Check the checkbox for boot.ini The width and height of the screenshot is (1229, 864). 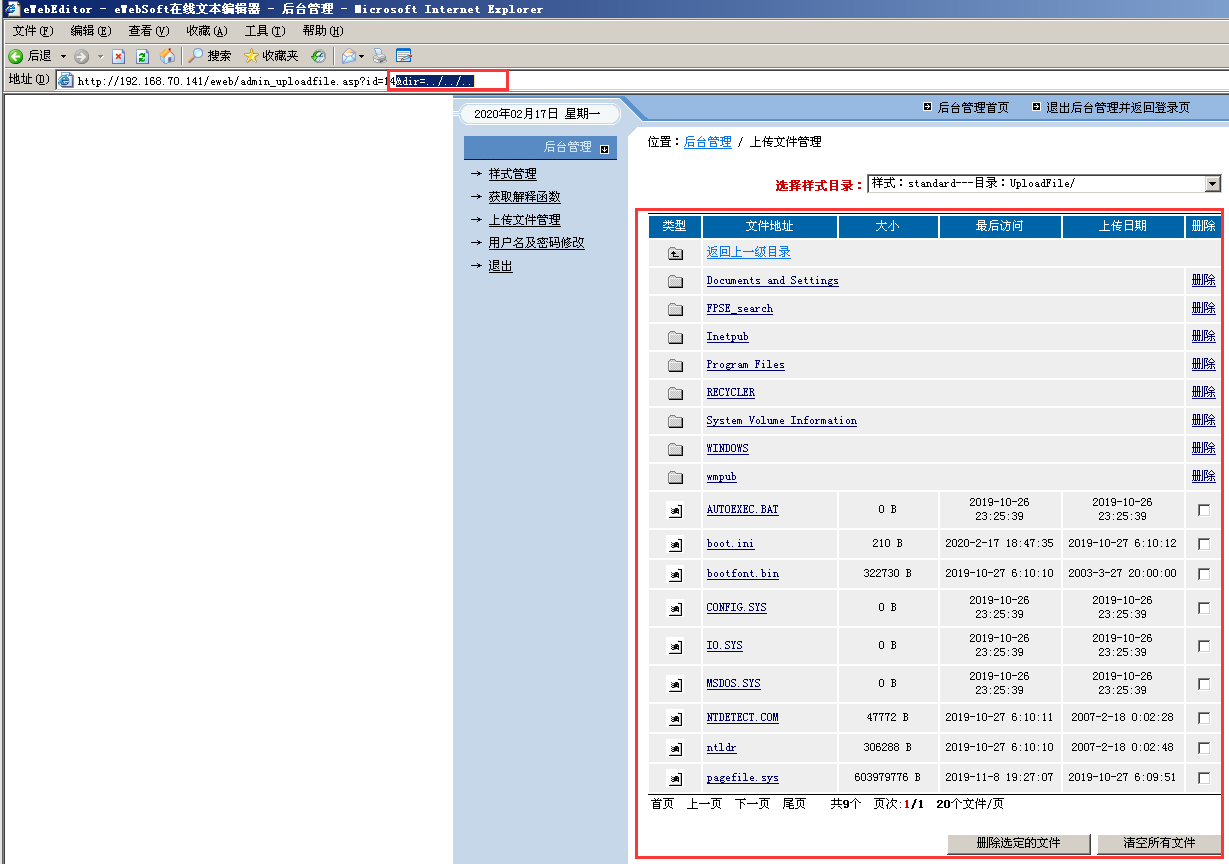[x=1203, y=544]
